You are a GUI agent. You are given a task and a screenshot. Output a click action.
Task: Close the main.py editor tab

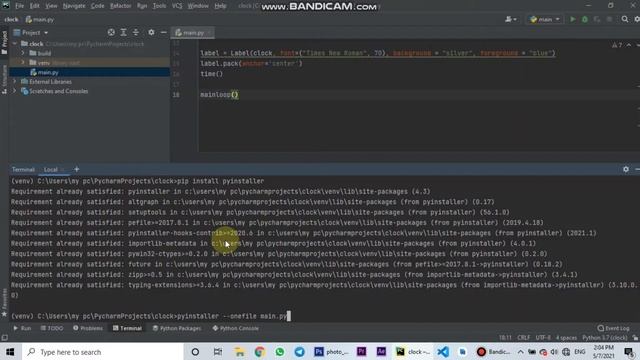coord(209,33)
